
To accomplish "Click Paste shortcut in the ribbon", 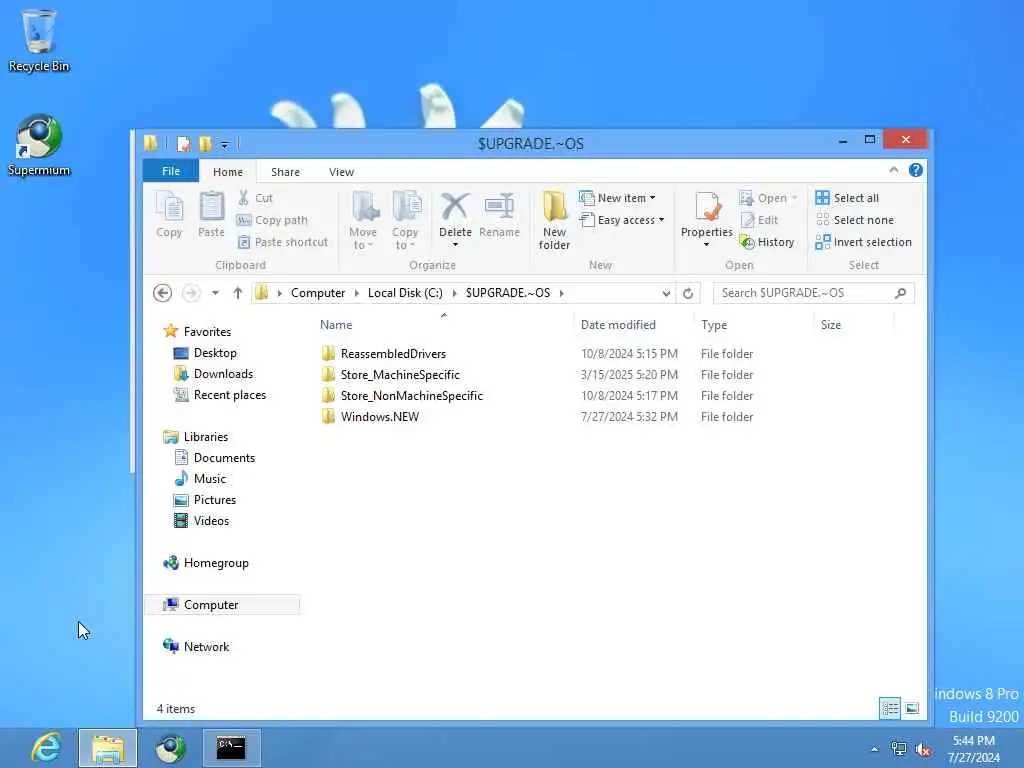I will pyautogui.click(x=283, y=242).
